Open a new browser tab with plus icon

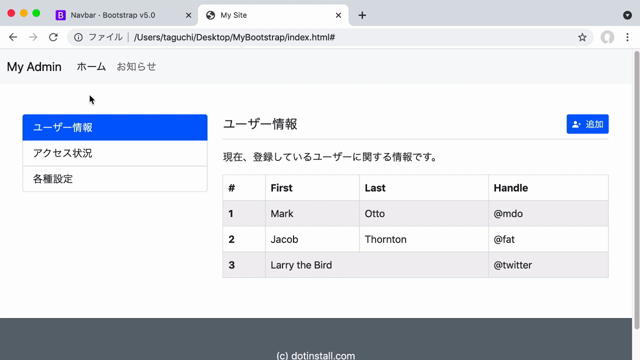(x=362, y=15)
